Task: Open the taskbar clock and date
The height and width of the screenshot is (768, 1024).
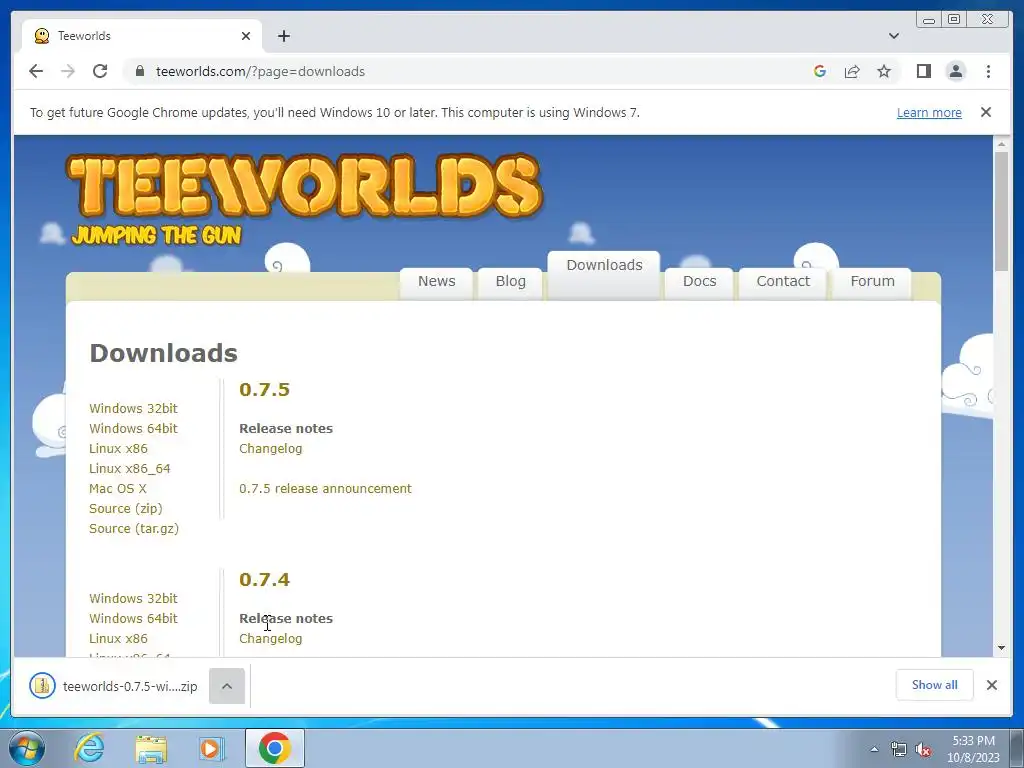Action: click(973, 749)
